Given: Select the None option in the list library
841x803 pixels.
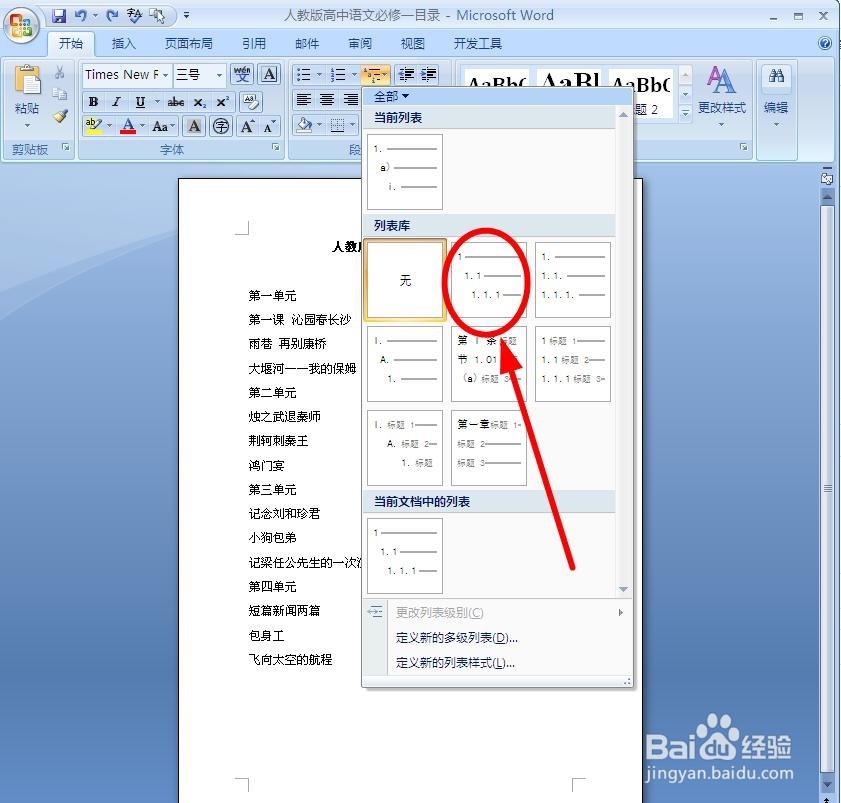Looking at the screenshot, I should pos(405,281).
